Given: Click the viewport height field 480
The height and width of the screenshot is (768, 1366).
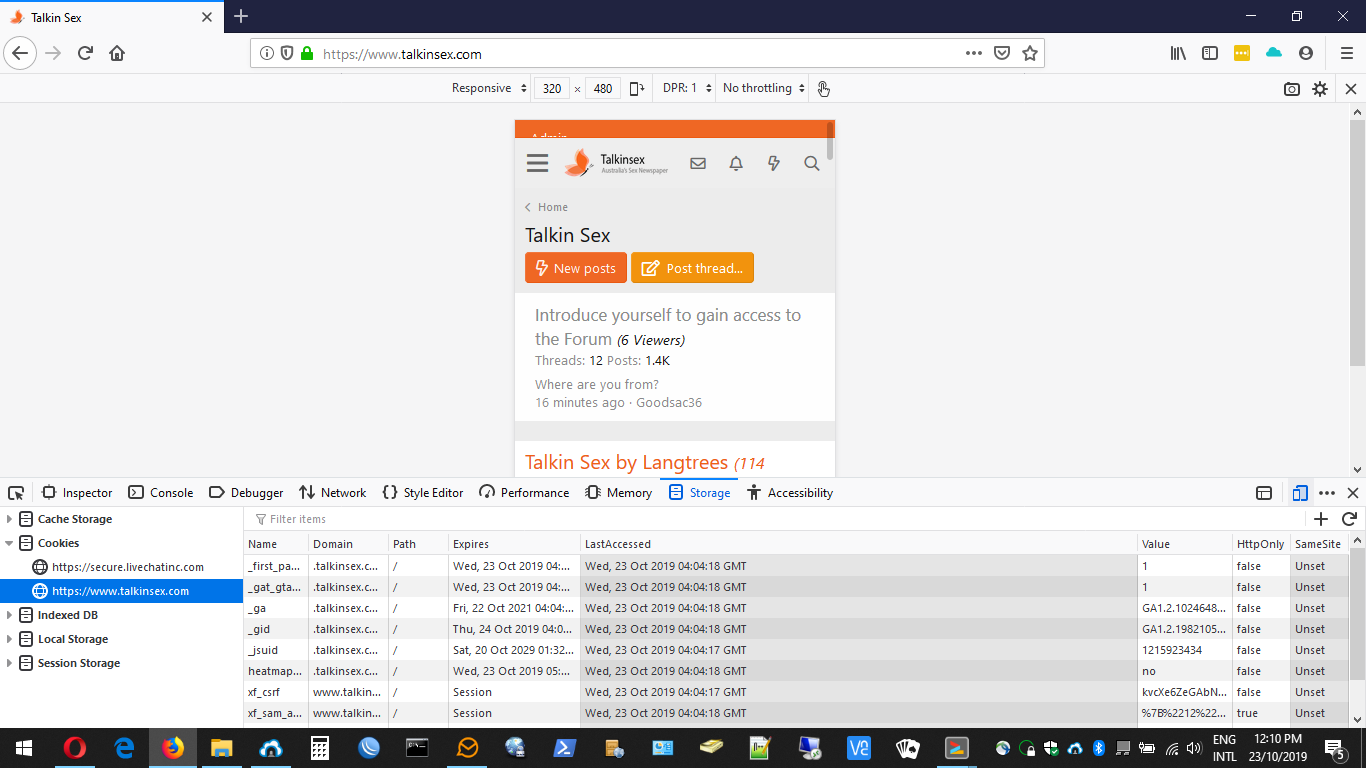Looking at the screenshot, I should click(x=603, y=88).
